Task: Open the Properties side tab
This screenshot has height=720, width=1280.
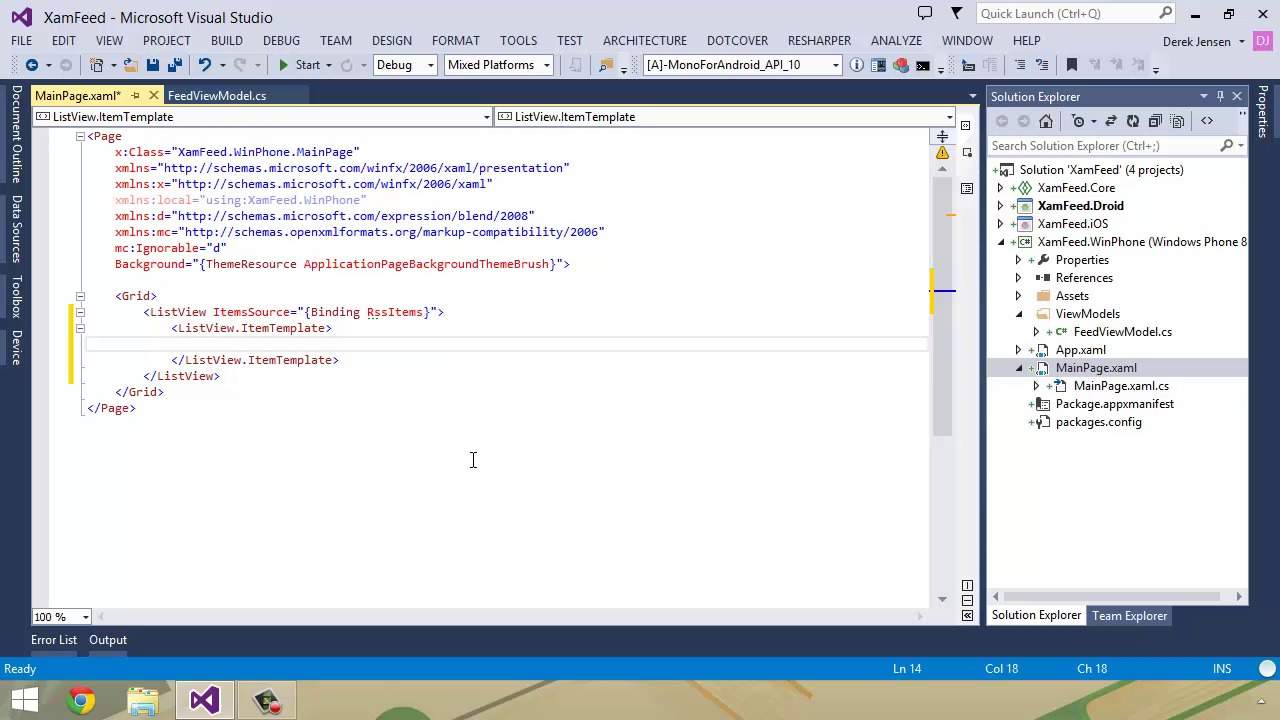Action: coord(1264,112)
